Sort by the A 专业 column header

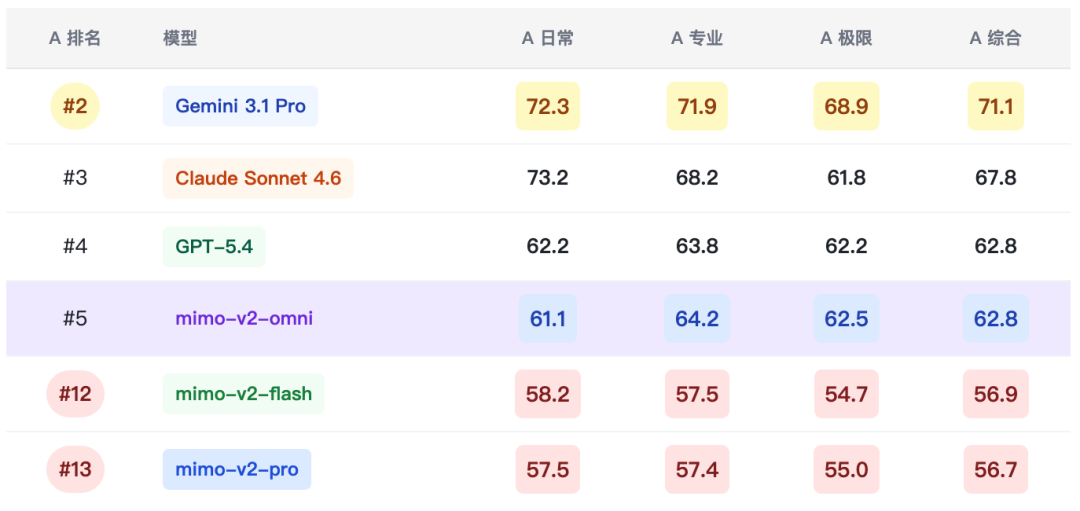697,38
